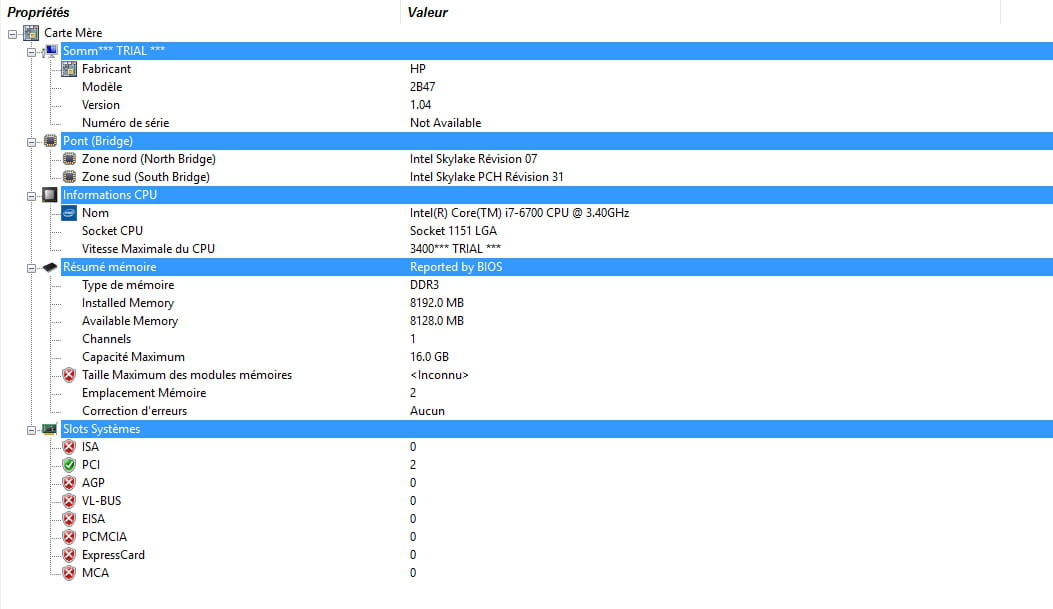
Task: Click the 8192.0 MB value
Action: 437,303
